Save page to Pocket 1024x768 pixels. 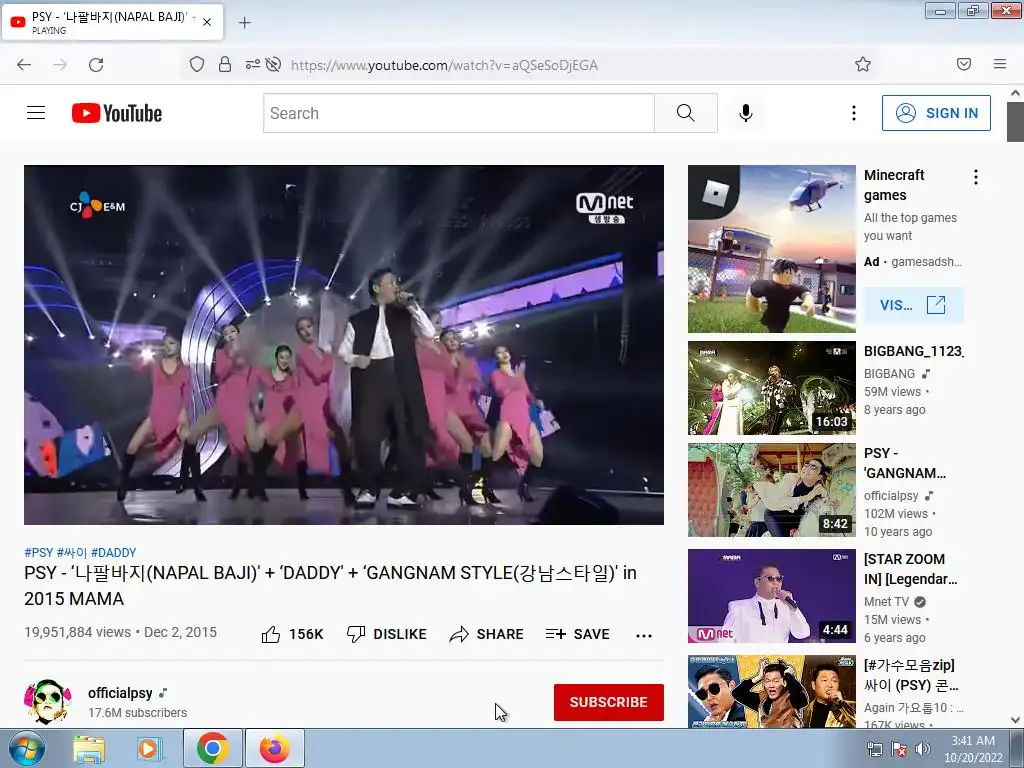pos(964,64)
